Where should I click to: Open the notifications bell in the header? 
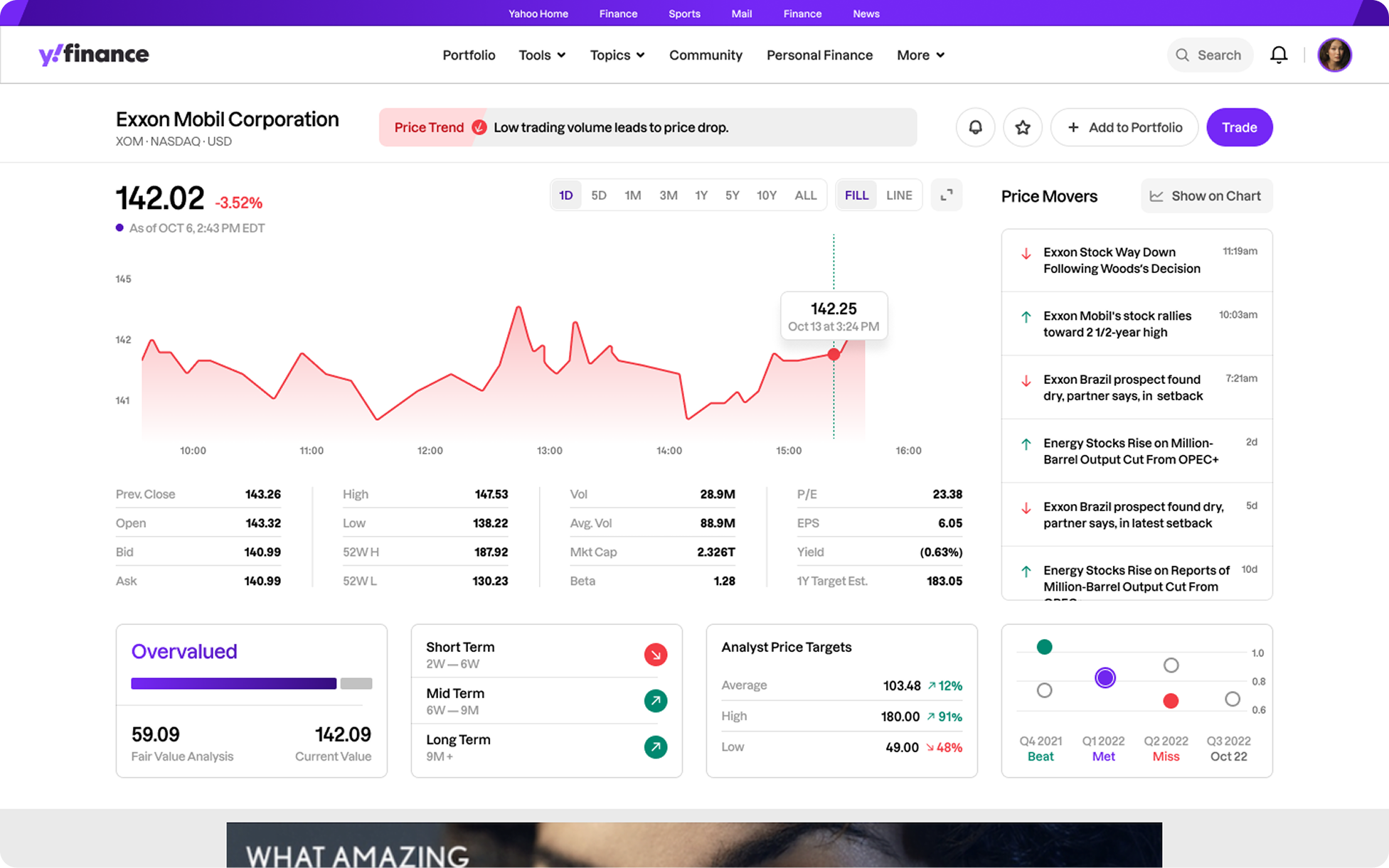coord(1279,55)
